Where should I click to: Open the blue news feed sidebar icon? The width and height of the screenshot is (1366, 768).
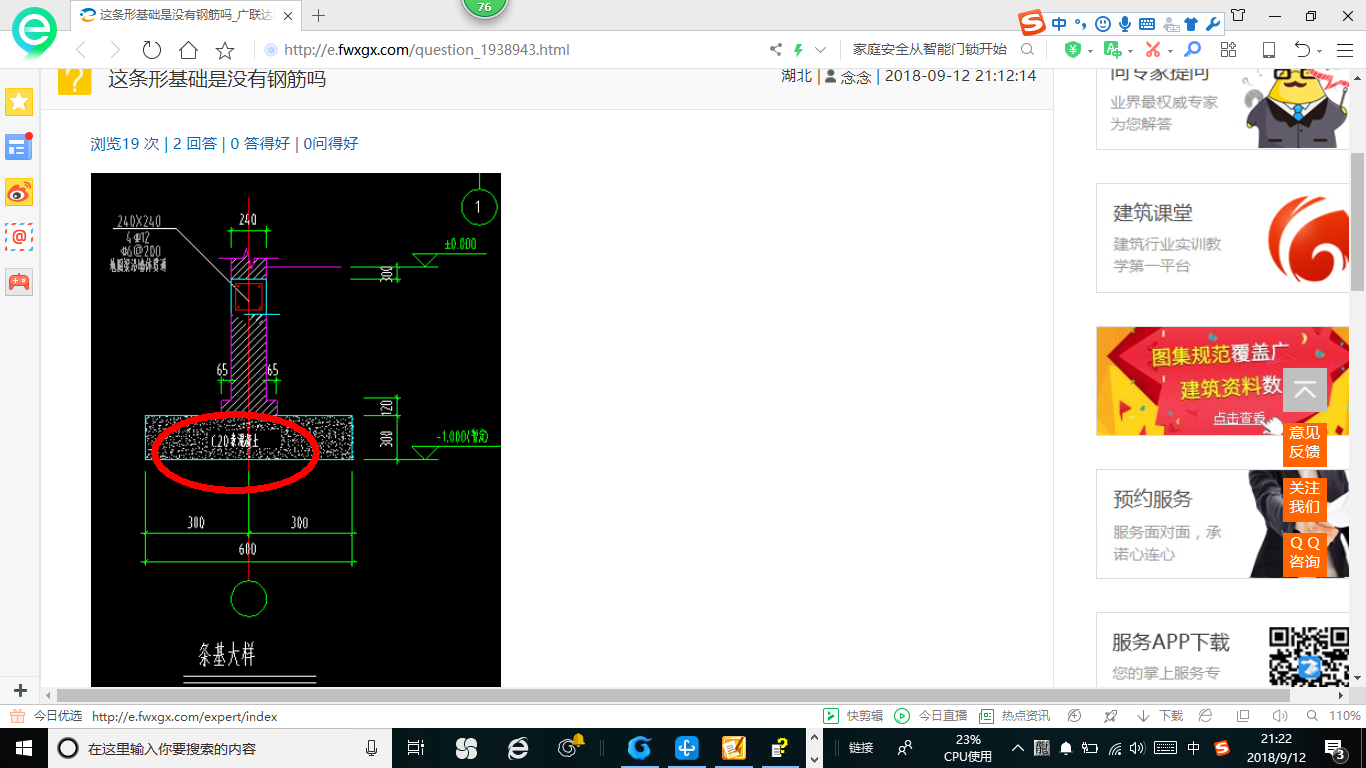pyautogui.click(x=19, y=147)
